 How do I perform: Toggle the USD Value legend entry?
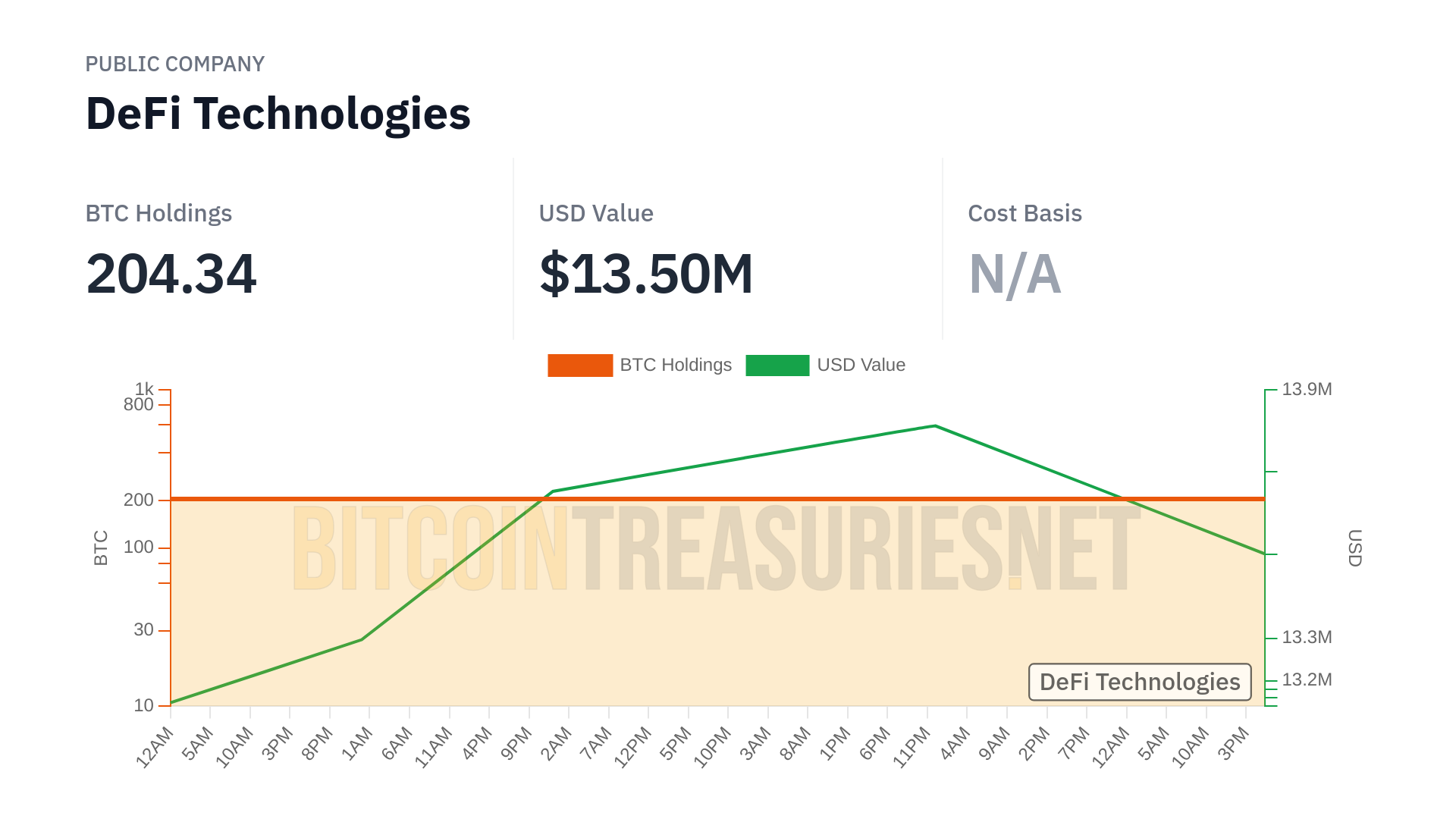click(861, 365)
